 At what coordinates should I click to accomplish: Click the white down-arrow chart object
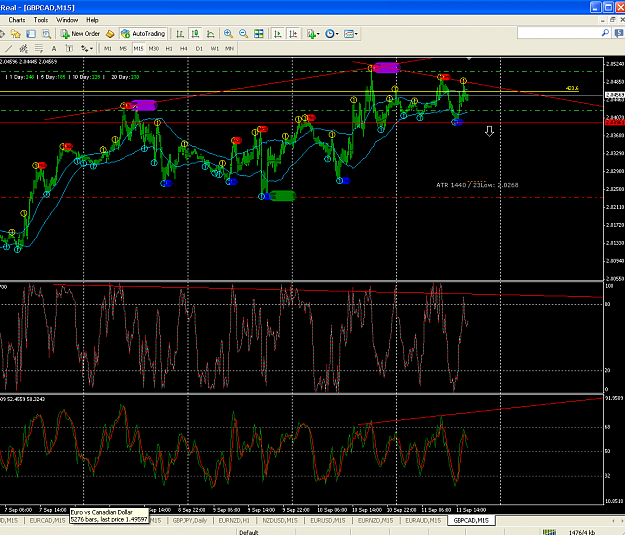click(x=489, y=131)
